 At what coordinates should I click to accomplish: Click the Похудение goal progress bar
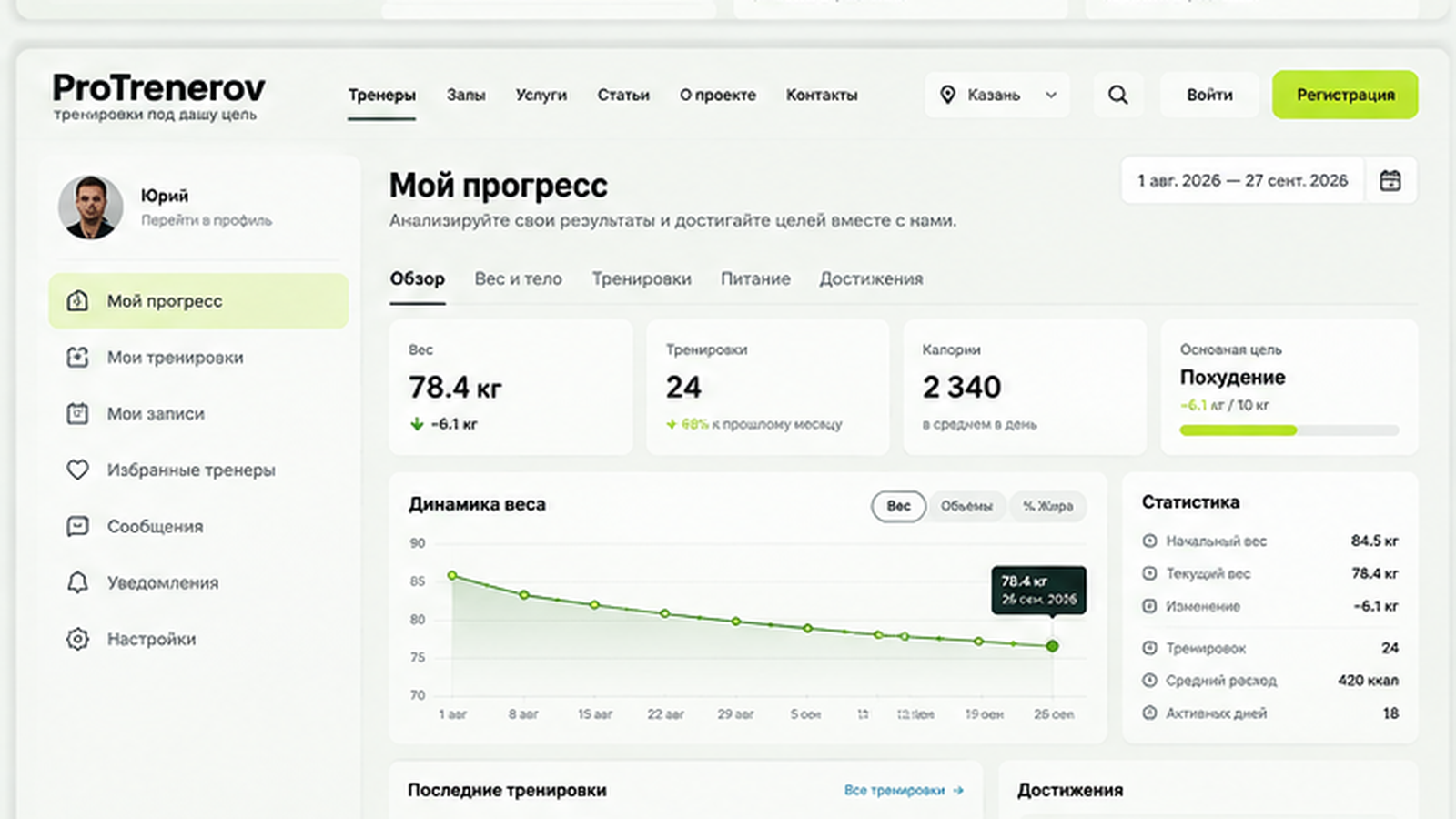(1289, 430)
